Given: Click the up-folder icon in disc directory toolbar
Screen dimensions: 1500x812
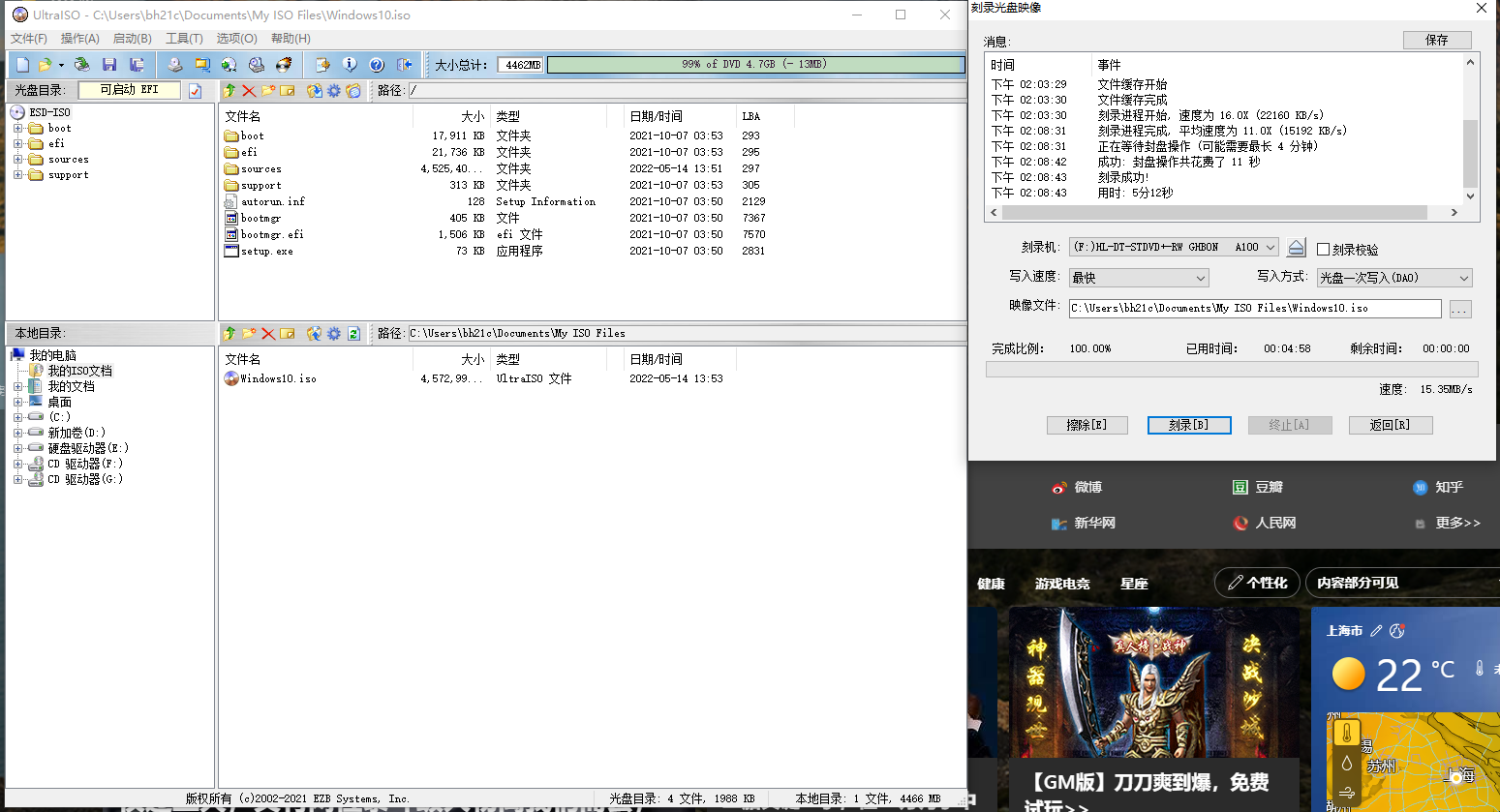Looking at the screenshot, I should (x=230, y=90).
